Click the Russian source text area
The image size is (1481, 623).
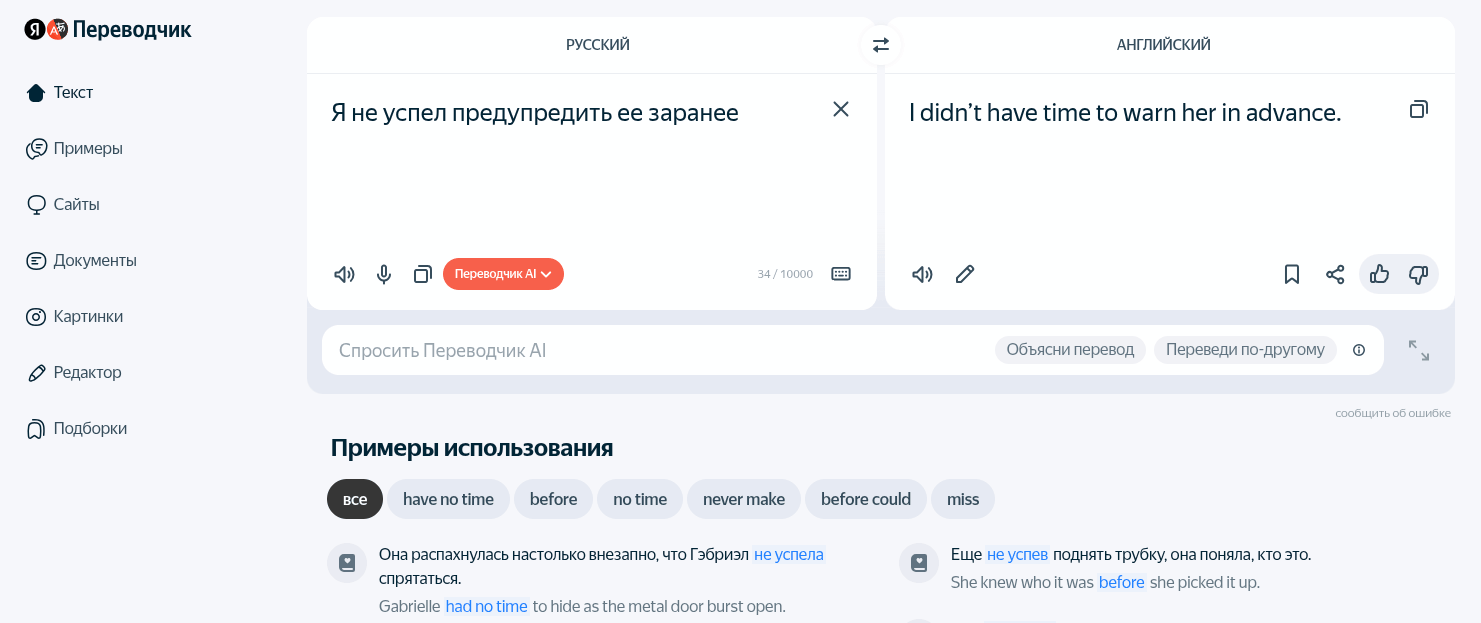[x=535, y=112]
